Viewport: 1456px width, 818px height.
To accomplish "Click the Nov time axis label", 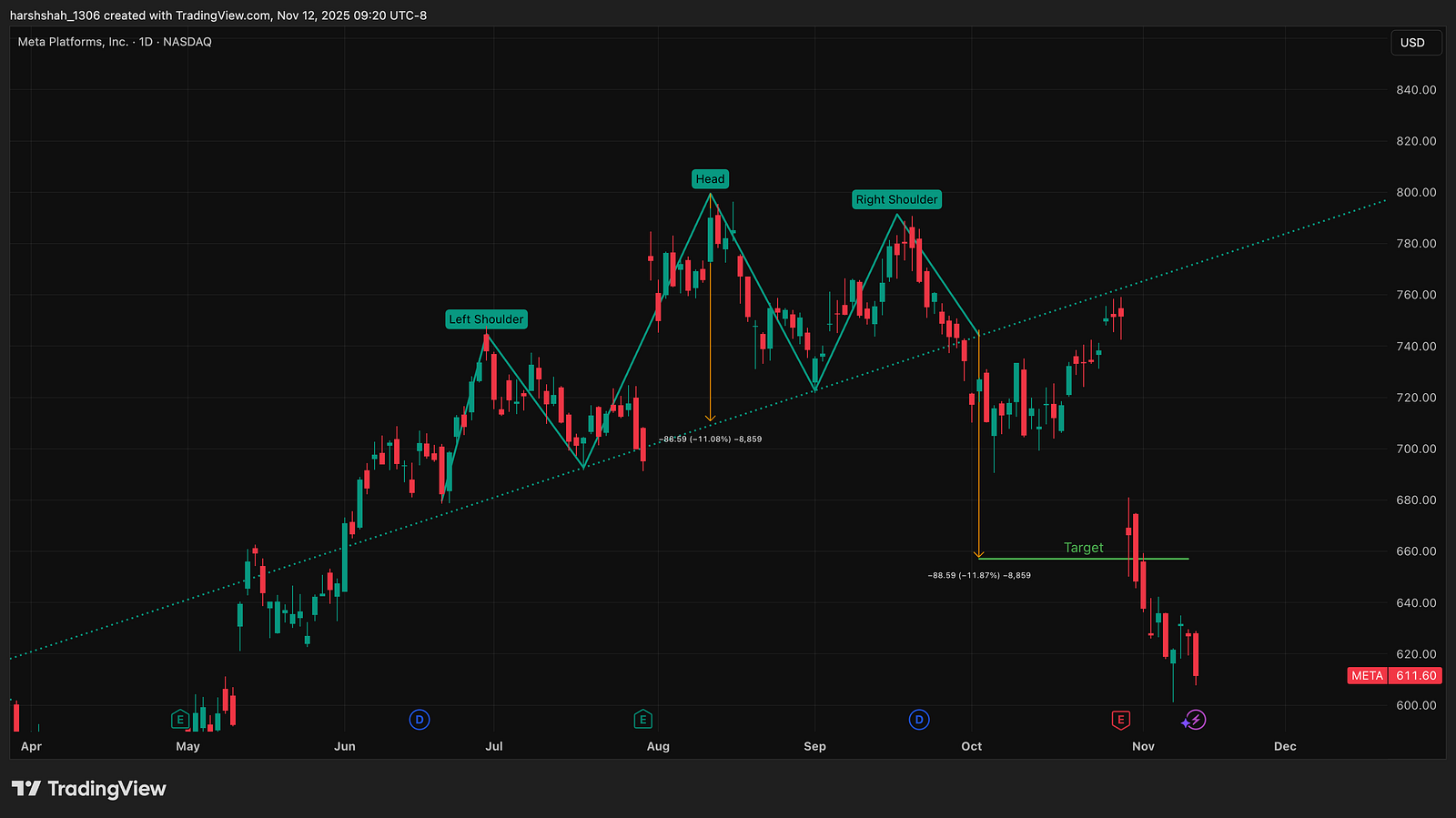I will [1143, 746].
